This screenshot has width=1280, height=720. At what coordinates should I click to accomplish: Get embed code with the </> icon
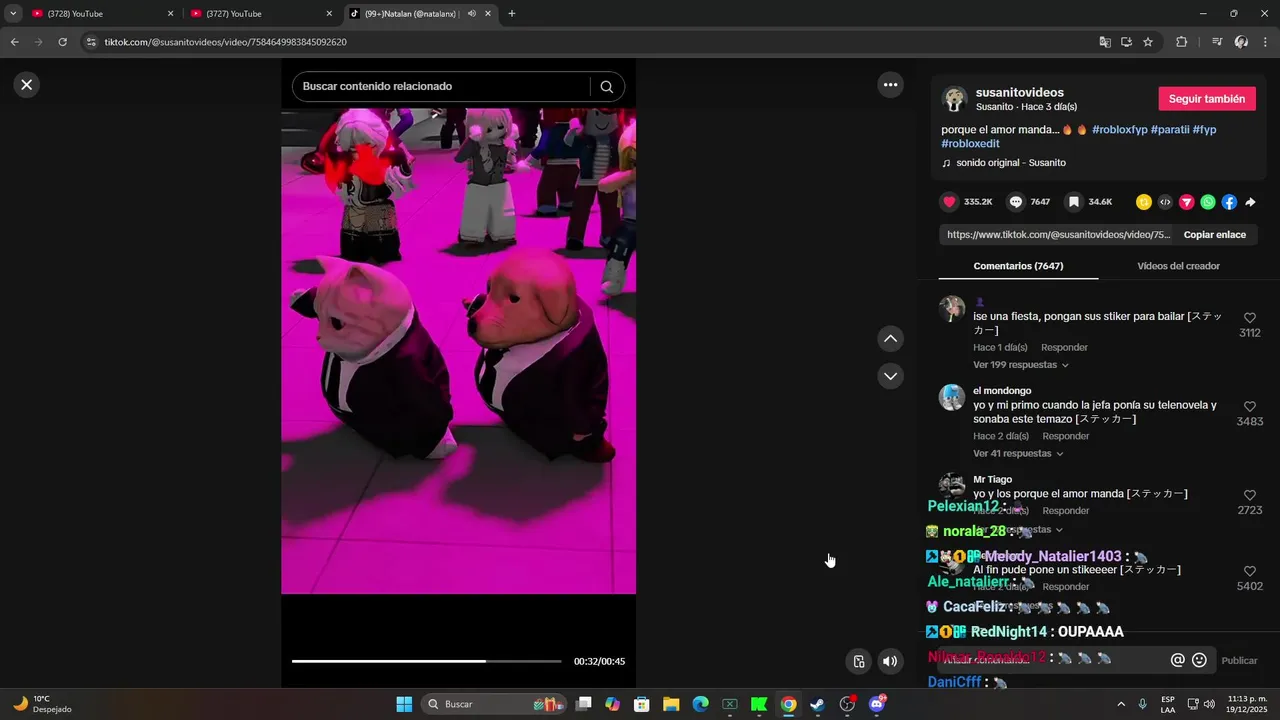(x=1165, y=202)
